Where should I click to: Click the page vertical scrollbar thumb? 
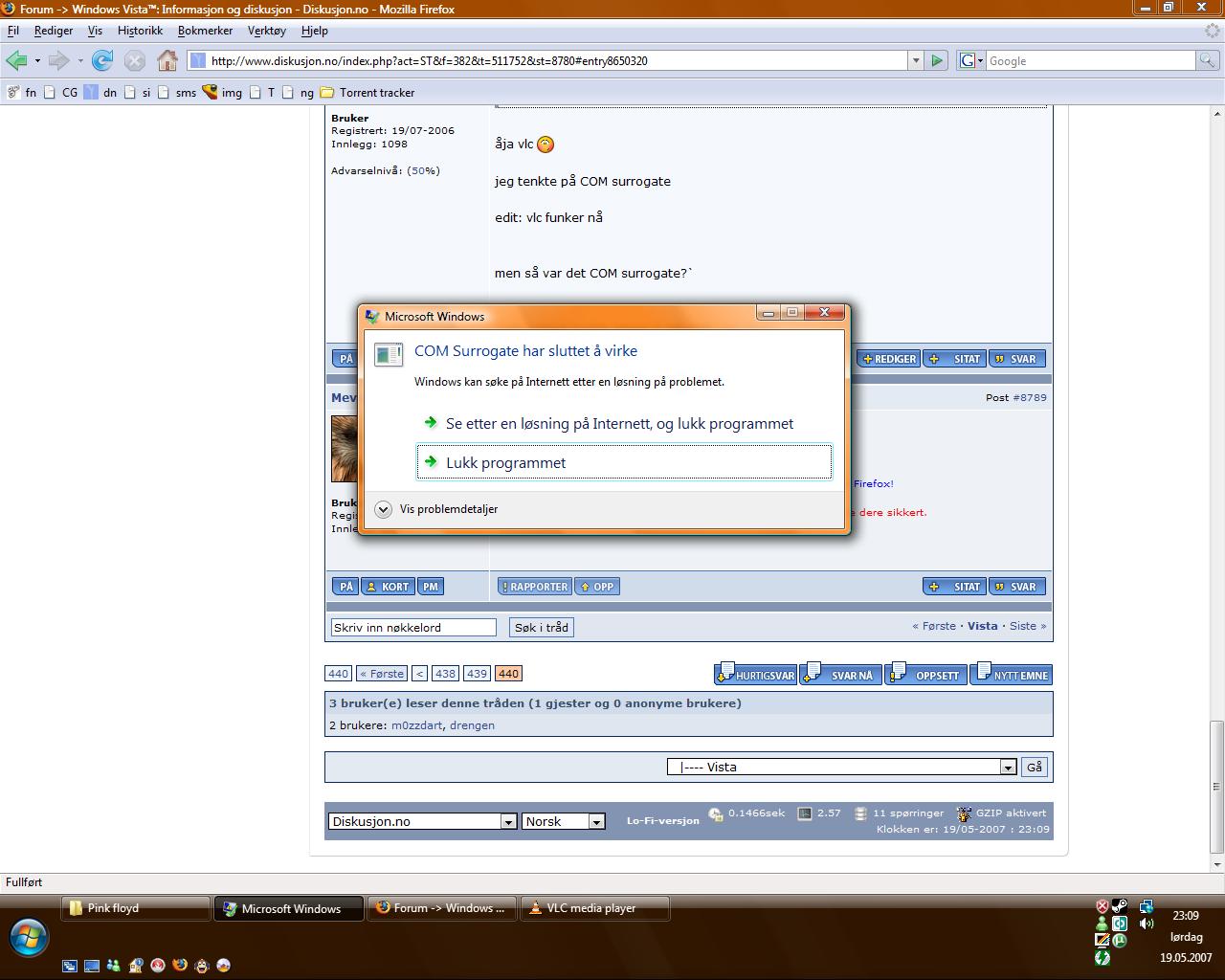pos(1217,785)
